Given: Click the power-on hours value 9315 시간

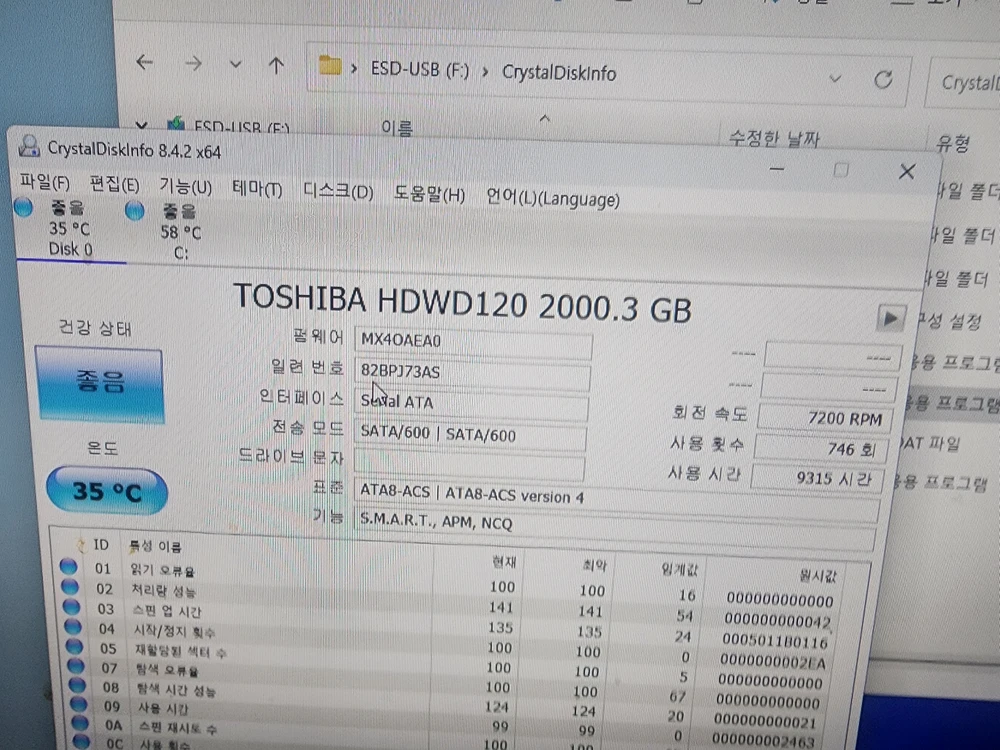Looking at the screenshot, I should point(818,478).
